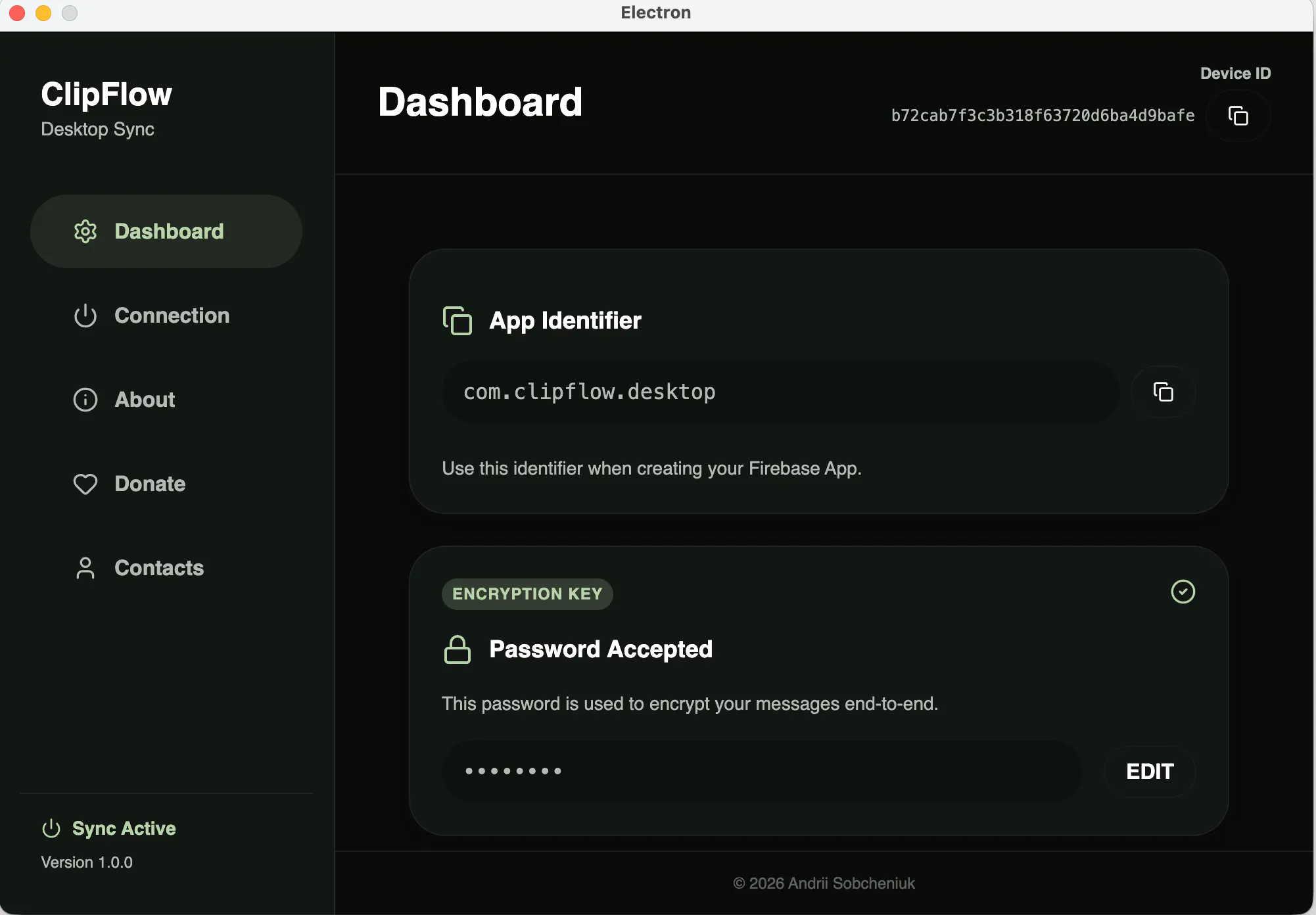Screen dimensions: 1316x915
Task: Click the encryption key checkmark icon
Action: (x=1183, y=592)
